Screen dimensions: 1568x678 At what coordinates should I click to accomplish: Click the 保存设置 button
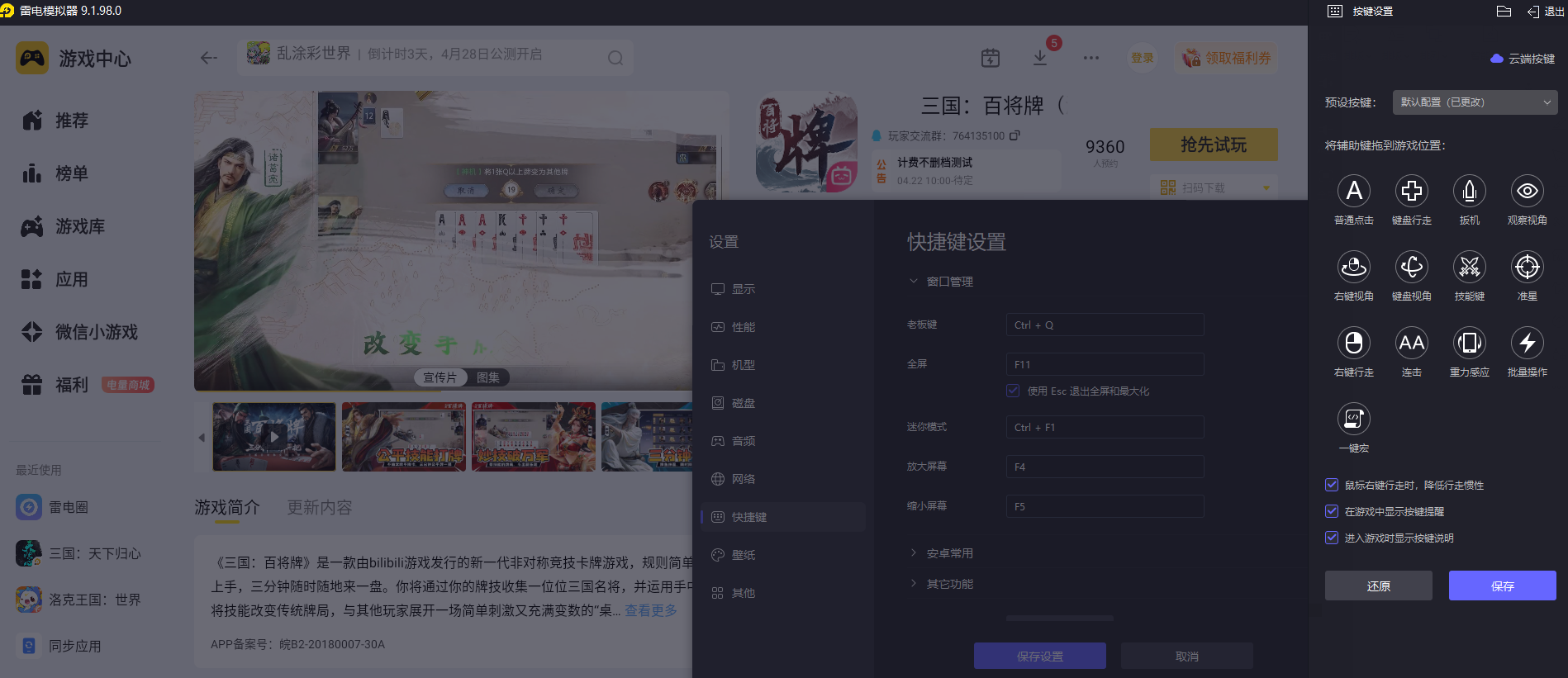[x=1039, y=656]
